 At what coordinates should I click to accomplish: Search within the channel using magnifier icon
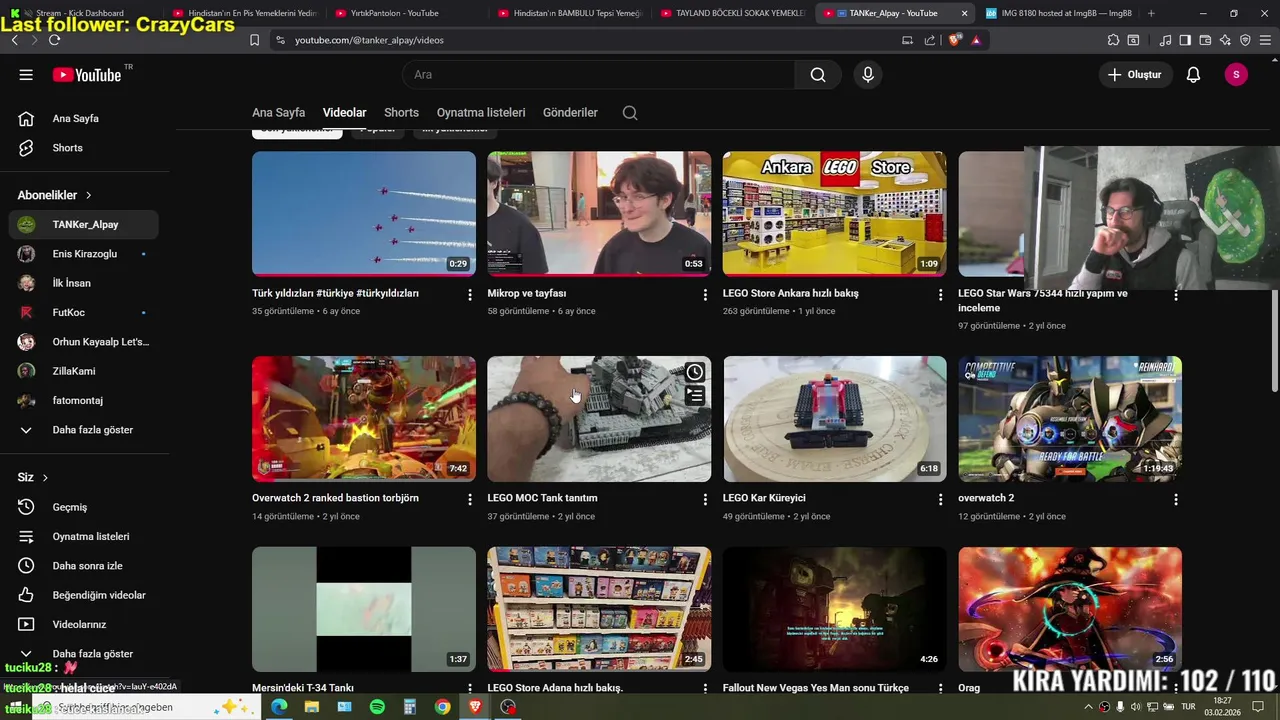click(x=630, y=113)
